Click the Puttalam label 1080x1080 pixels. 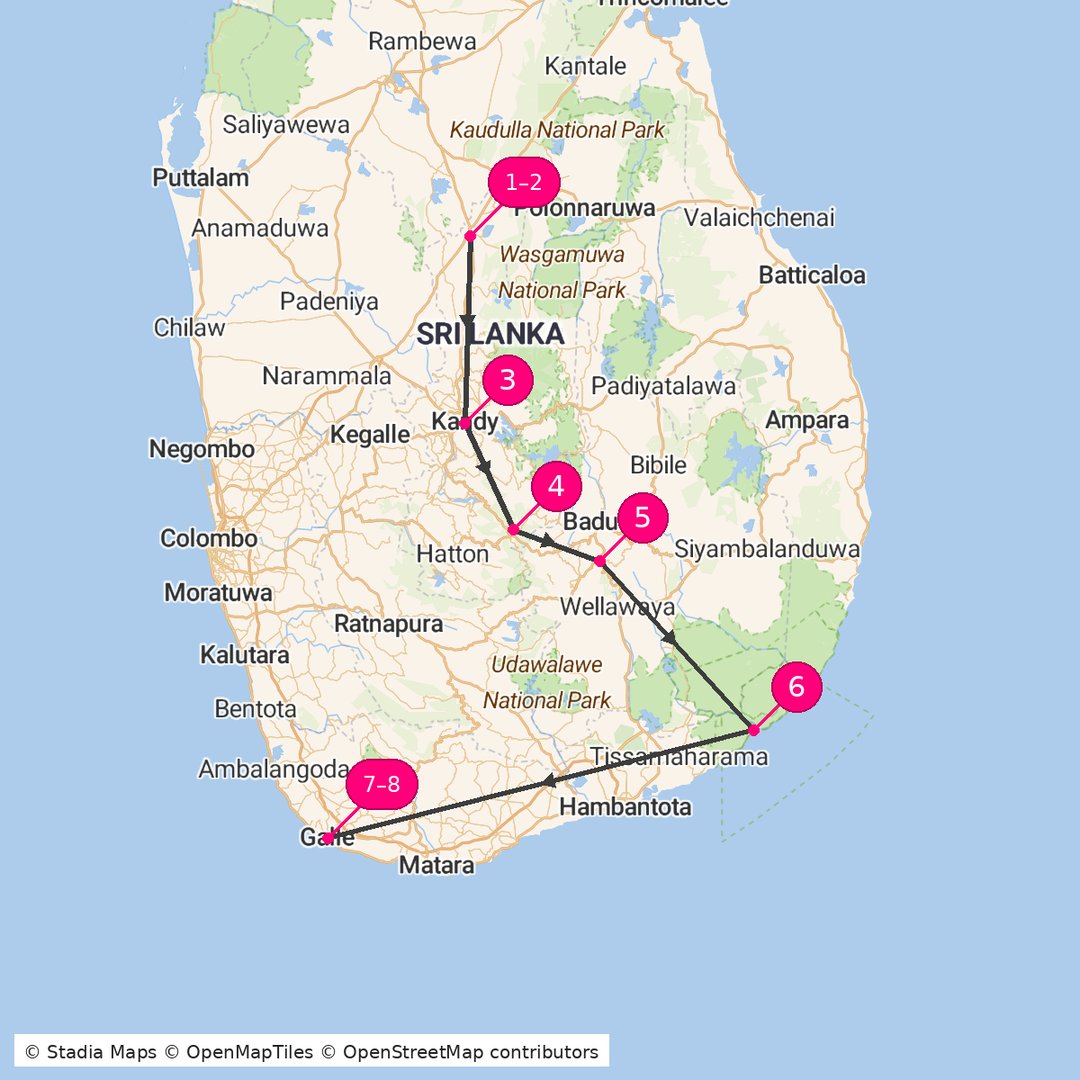pyautogui.click(x=200, y=178)
